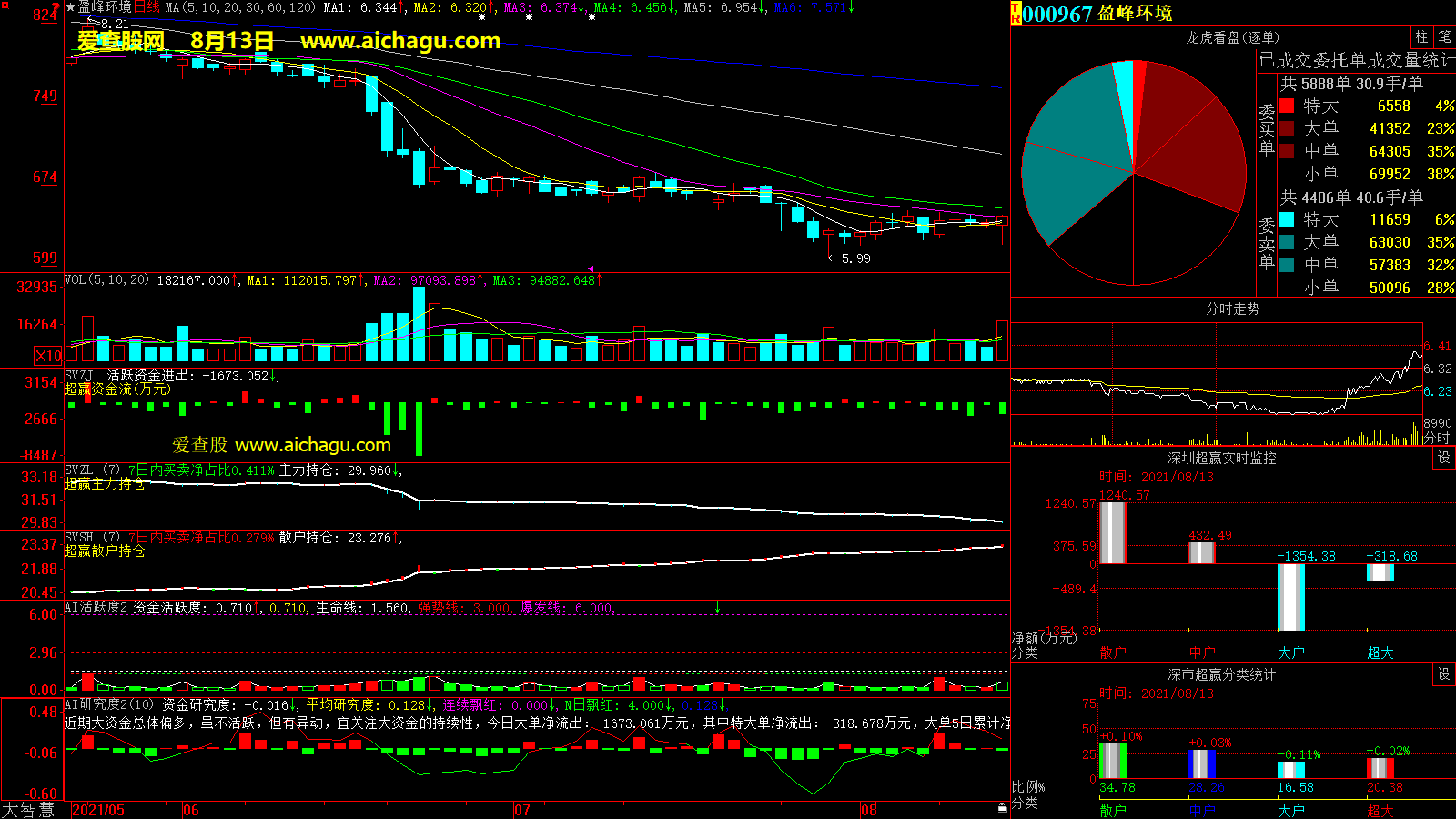
Task: Open 设 settings for 深市超赢分类统计
Action: click(x=1443, y=674)
